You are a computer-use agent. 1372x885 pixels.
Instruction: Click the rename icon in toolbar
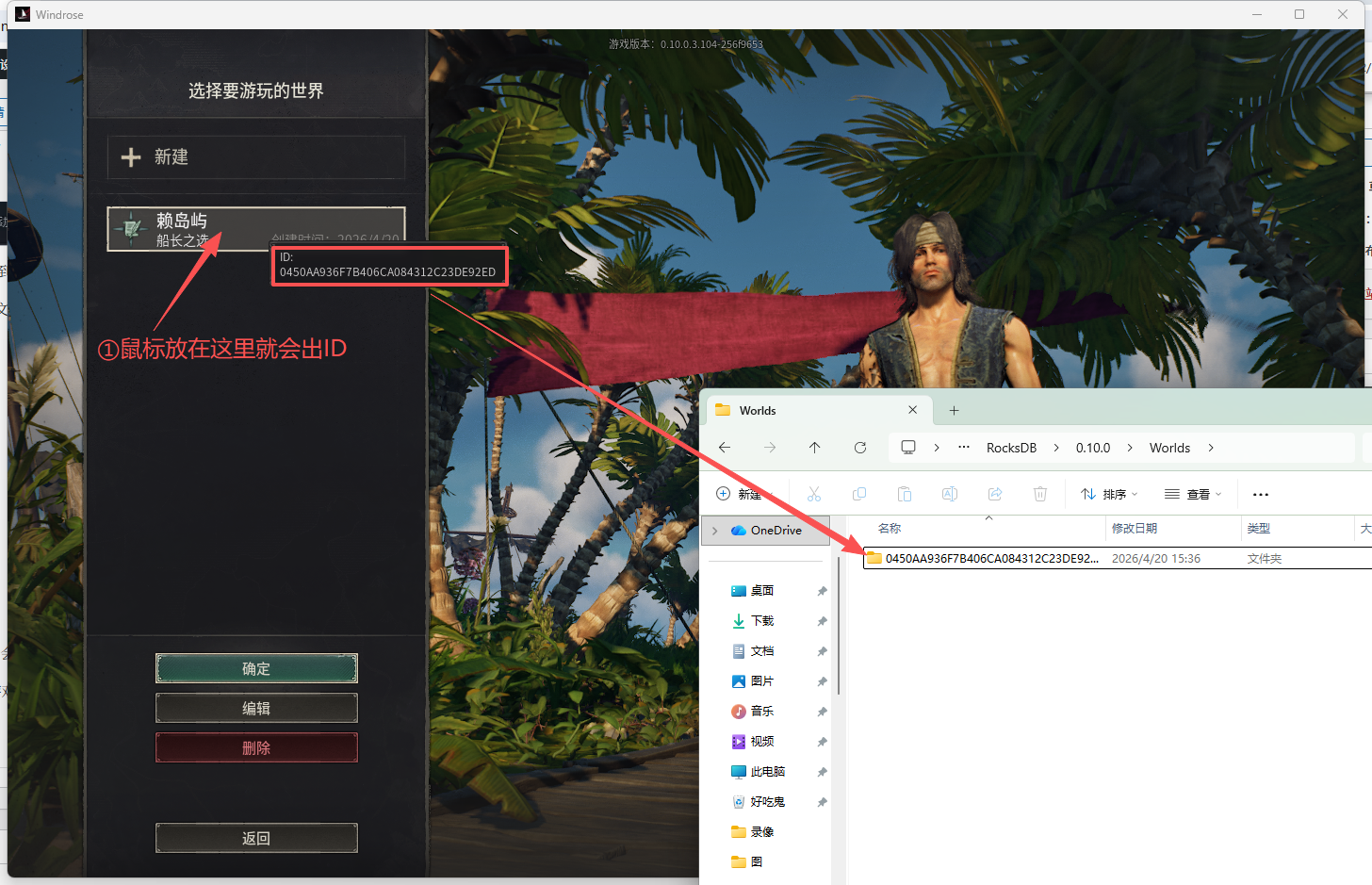click(950, 494)
